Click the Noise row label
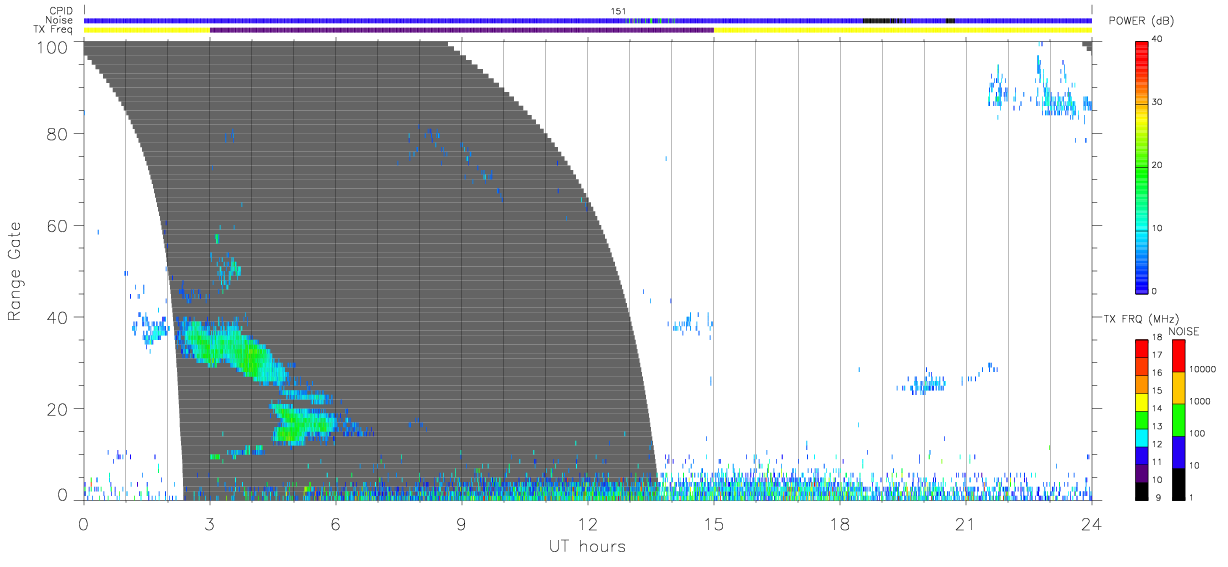 (x=60, y=20)
